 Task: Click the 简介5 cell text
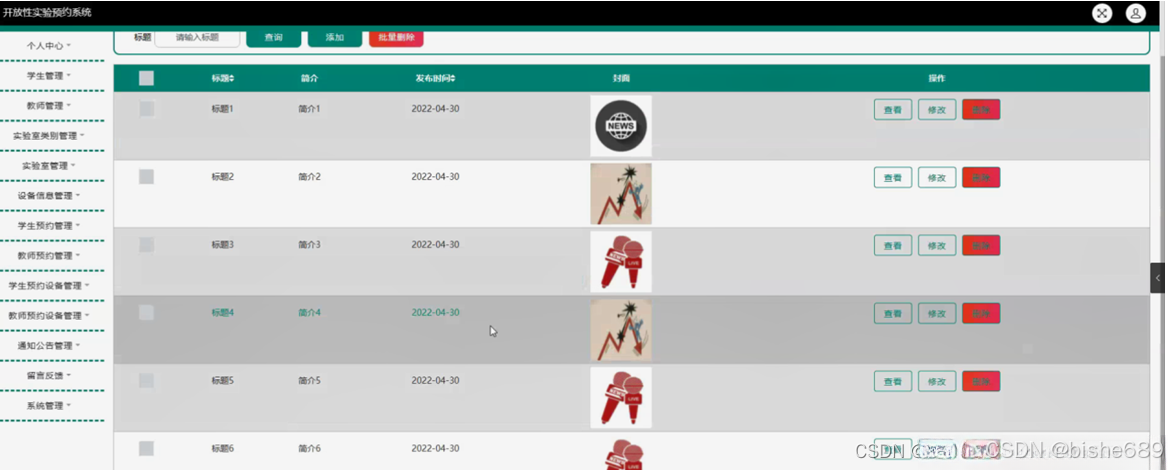pos(309,381)
